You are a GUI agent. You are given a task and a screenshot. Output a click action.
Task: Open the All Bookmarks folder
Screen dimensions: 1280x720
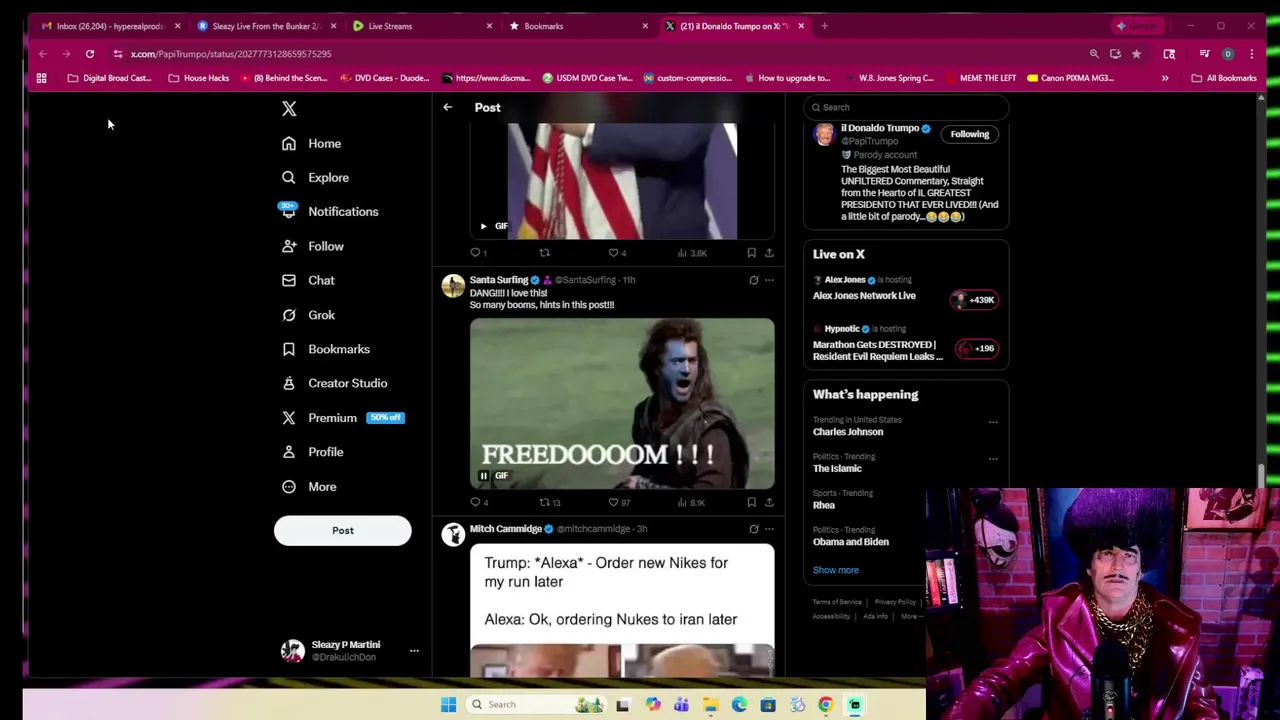pyautogui.click(x=1224, y=78)
